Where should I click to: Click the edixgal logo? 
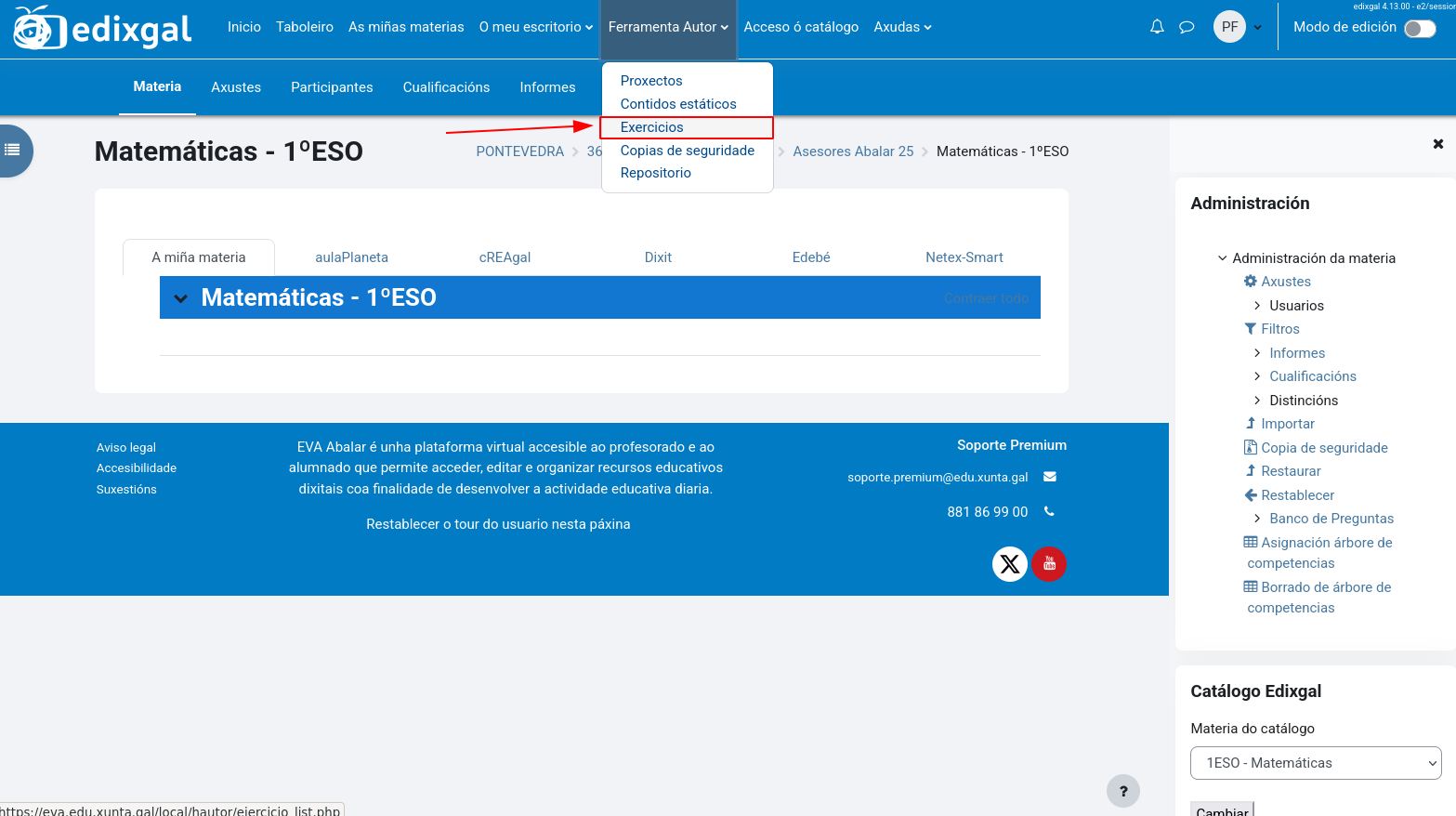pyautogui.click(x=103, y=29)
